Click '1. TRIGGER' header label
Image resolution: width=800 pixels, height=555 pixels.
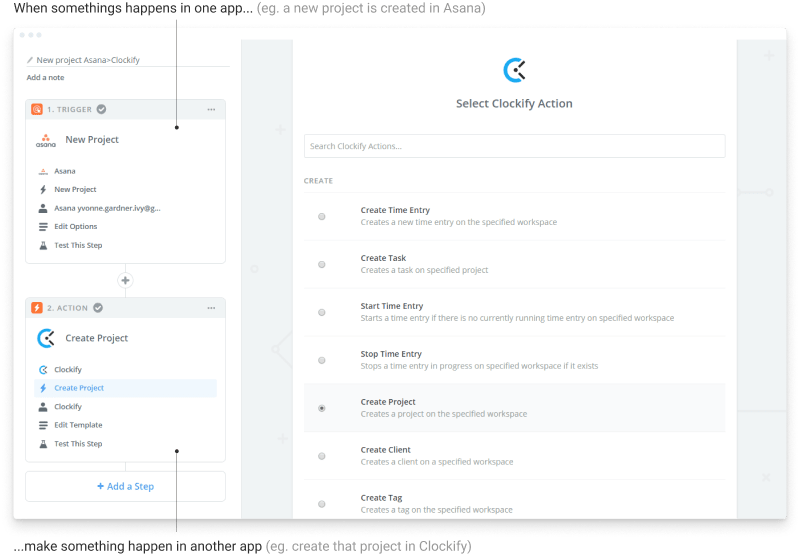pos(69,110)
